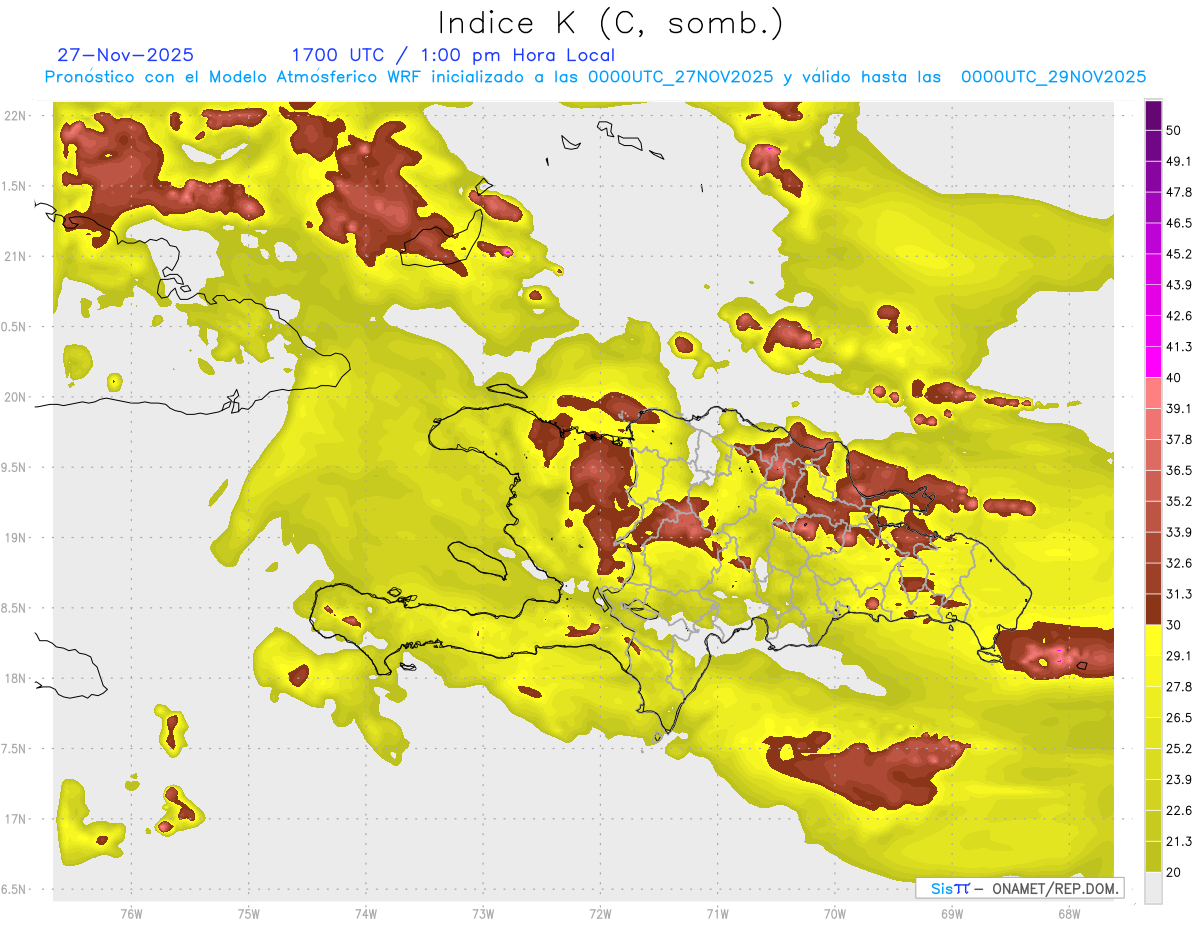The image size is (1200, 927).
Task: Click the 27-Nov-2025 date label
Action: [x=125, y=55]
